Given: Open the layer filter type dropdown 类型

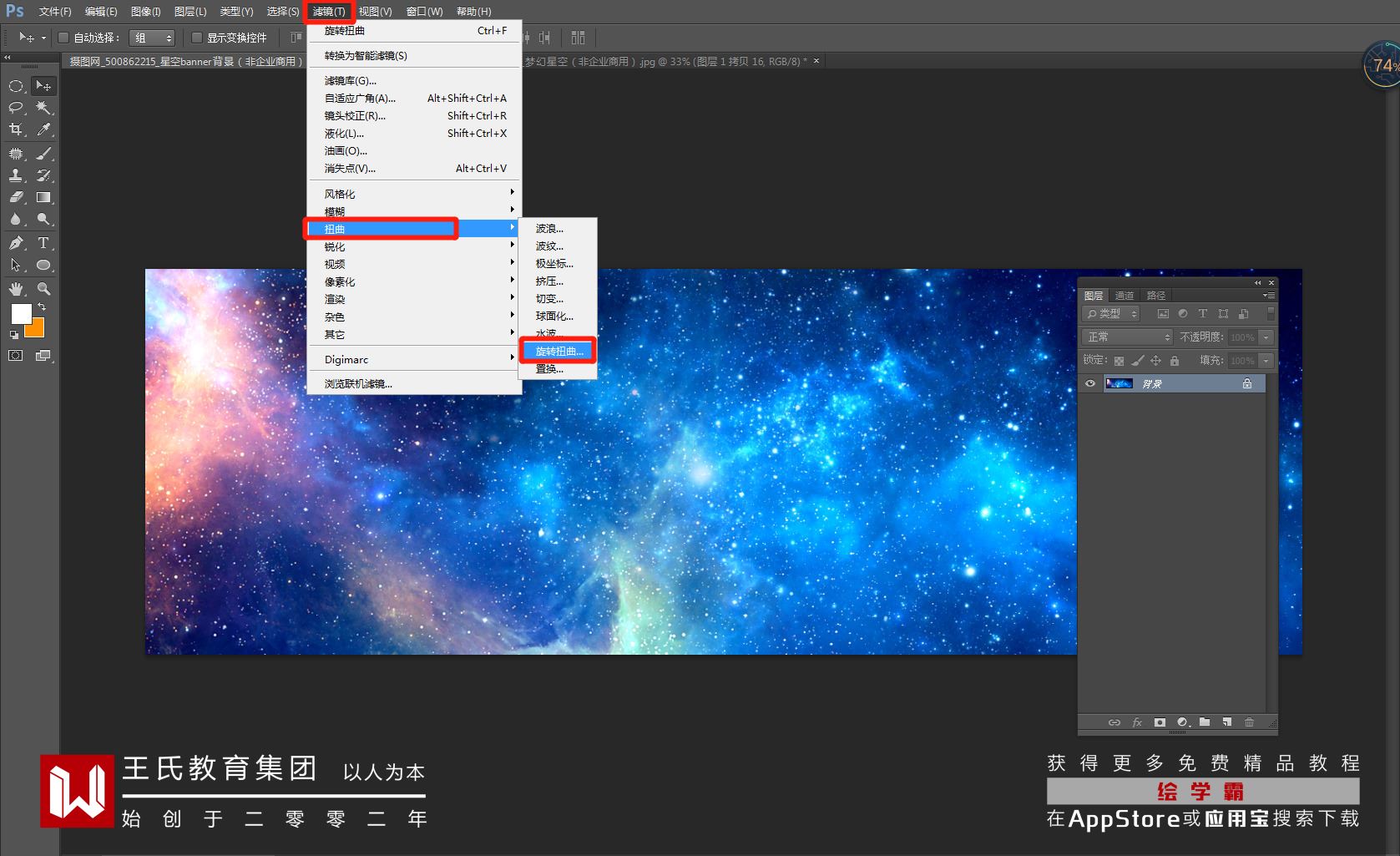Looking at the screenshot, I should (1111, 314).
